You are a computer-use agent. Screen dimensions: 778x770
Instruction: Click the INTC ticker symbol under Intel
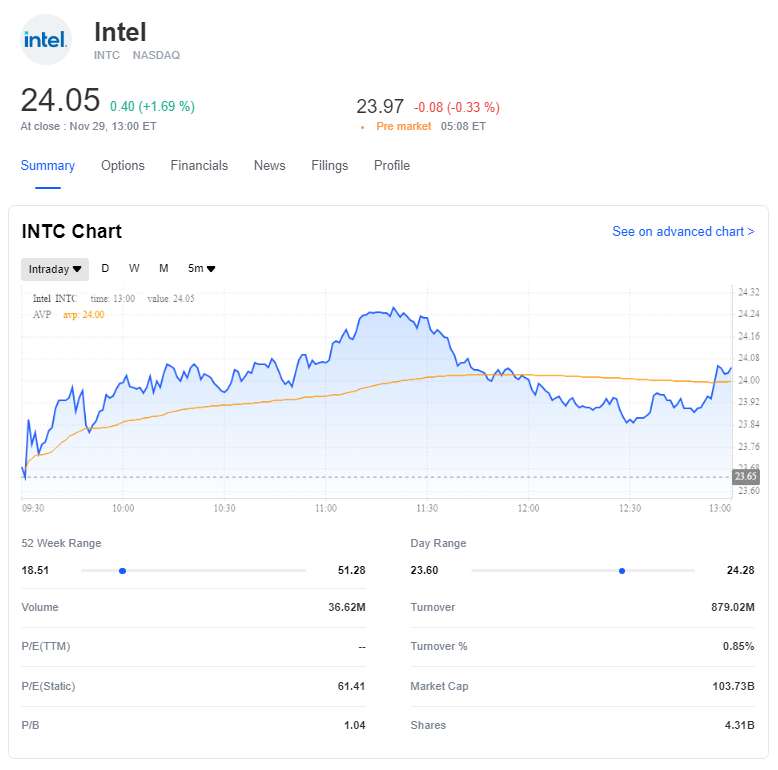point(106,55)
